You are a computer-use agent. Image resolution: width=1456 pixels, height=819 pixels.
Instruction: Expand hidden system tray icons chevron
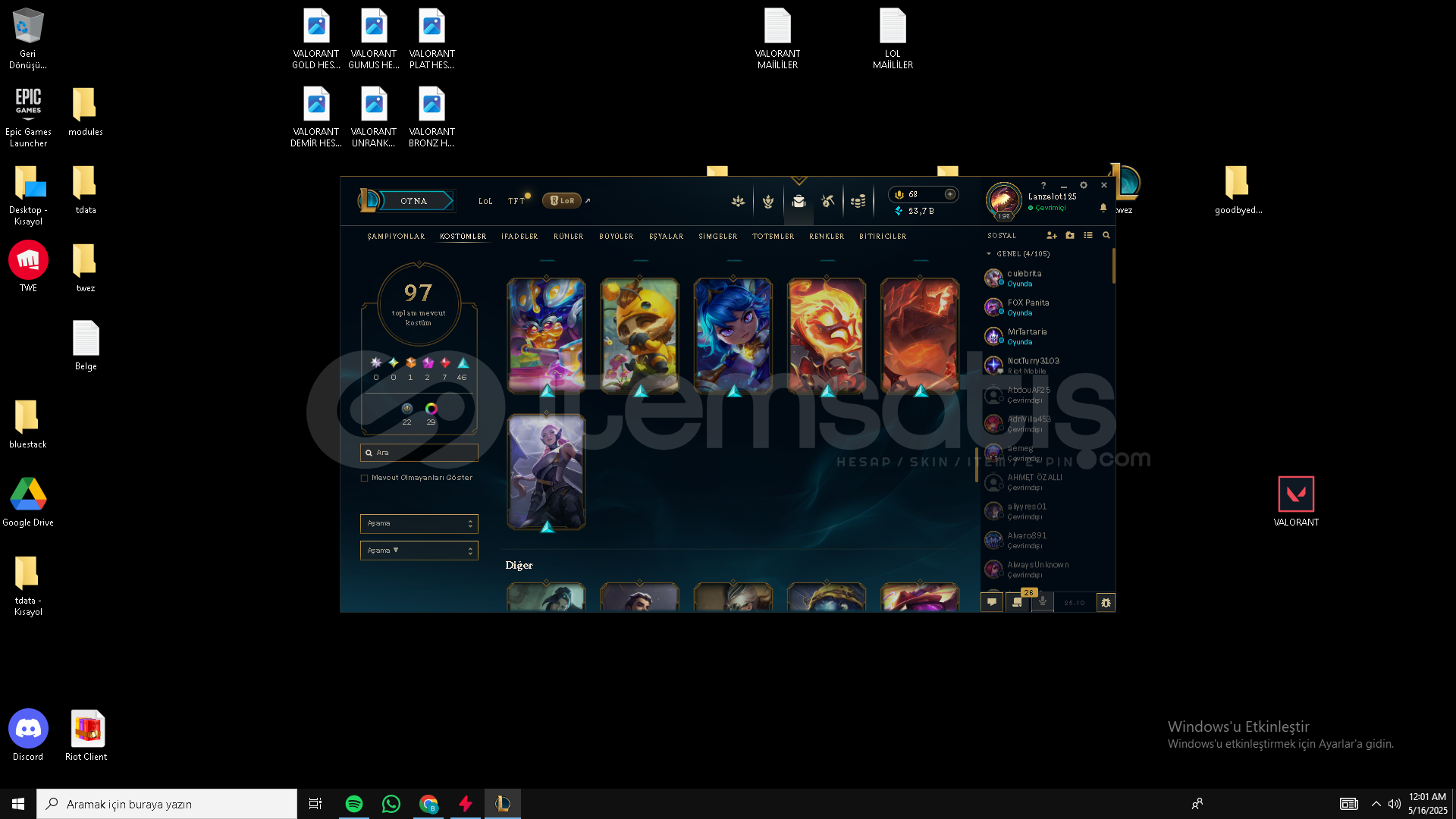[1376, 804]
